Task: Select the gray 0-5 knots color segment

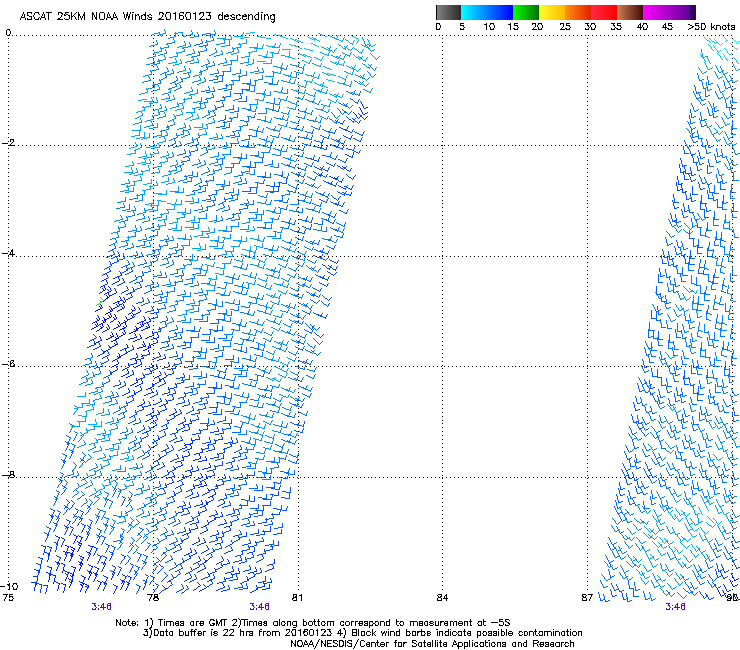Action: pyautogui.click(x=448, y=12)
